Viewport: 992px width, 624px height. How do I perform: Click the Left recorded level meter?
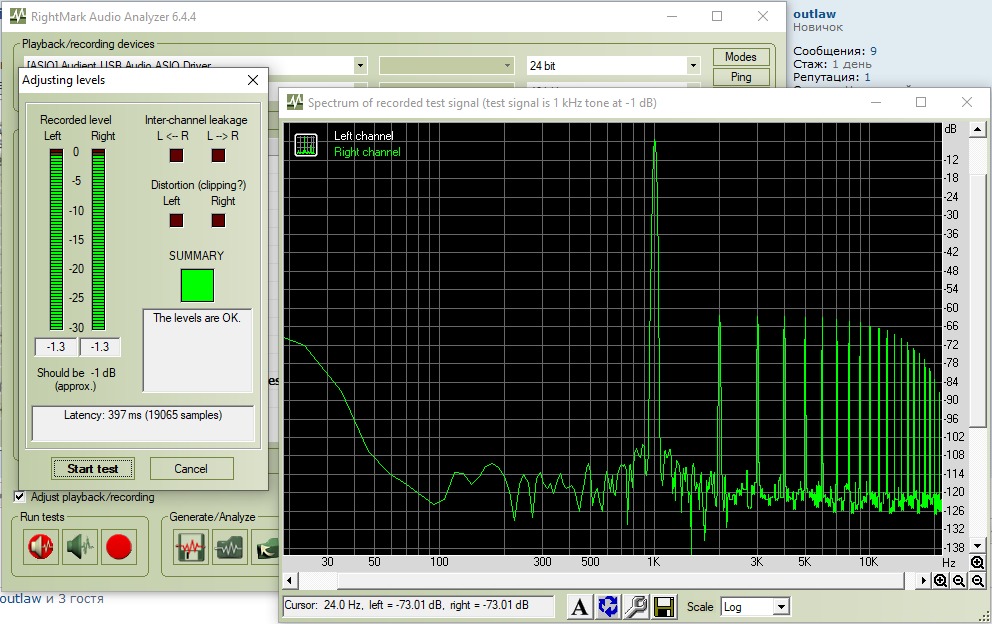56,239
